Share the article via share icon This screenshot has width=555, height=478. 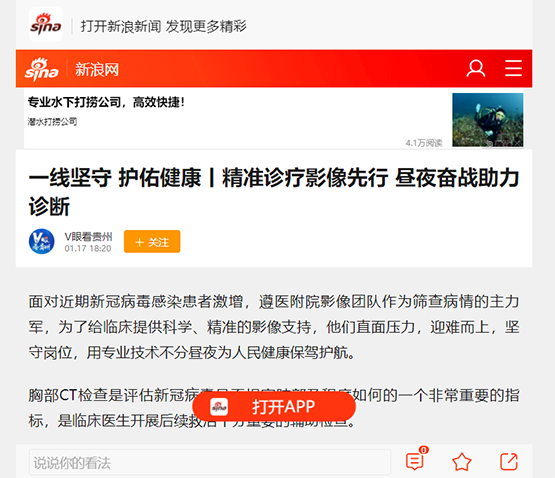509,462
